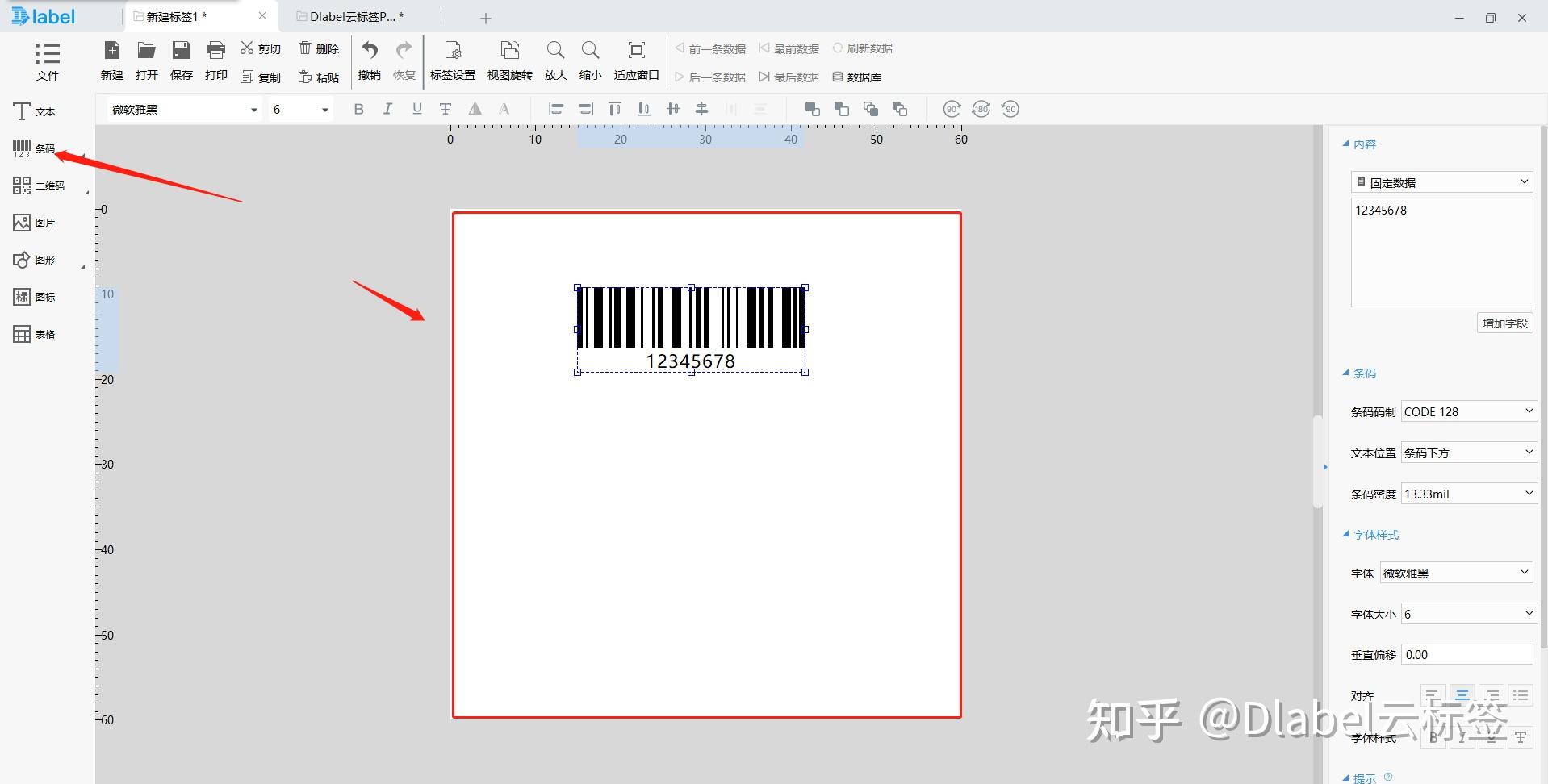The image size is (1548, 784).
Task: Zoom out with 缩小
Action: [591, 61]
